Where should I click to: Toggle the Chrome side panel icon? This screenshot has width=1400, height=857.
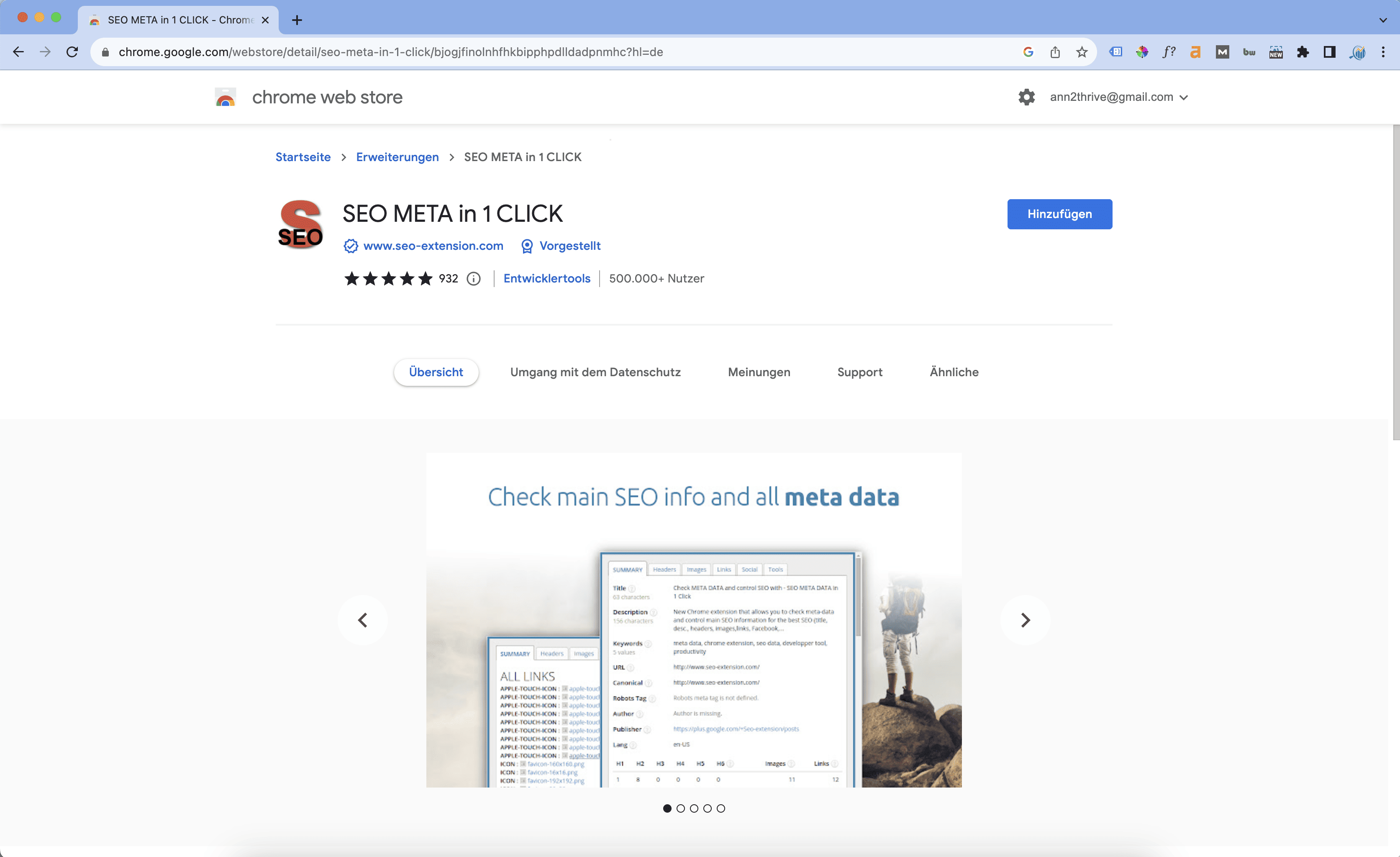click(x=1330, y=52)
